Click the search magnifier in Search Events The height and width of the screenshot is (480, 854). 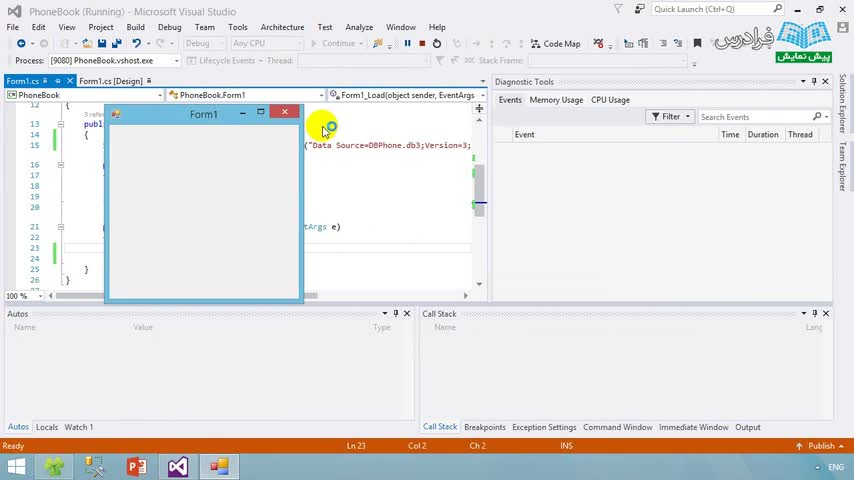pos(817,117)
